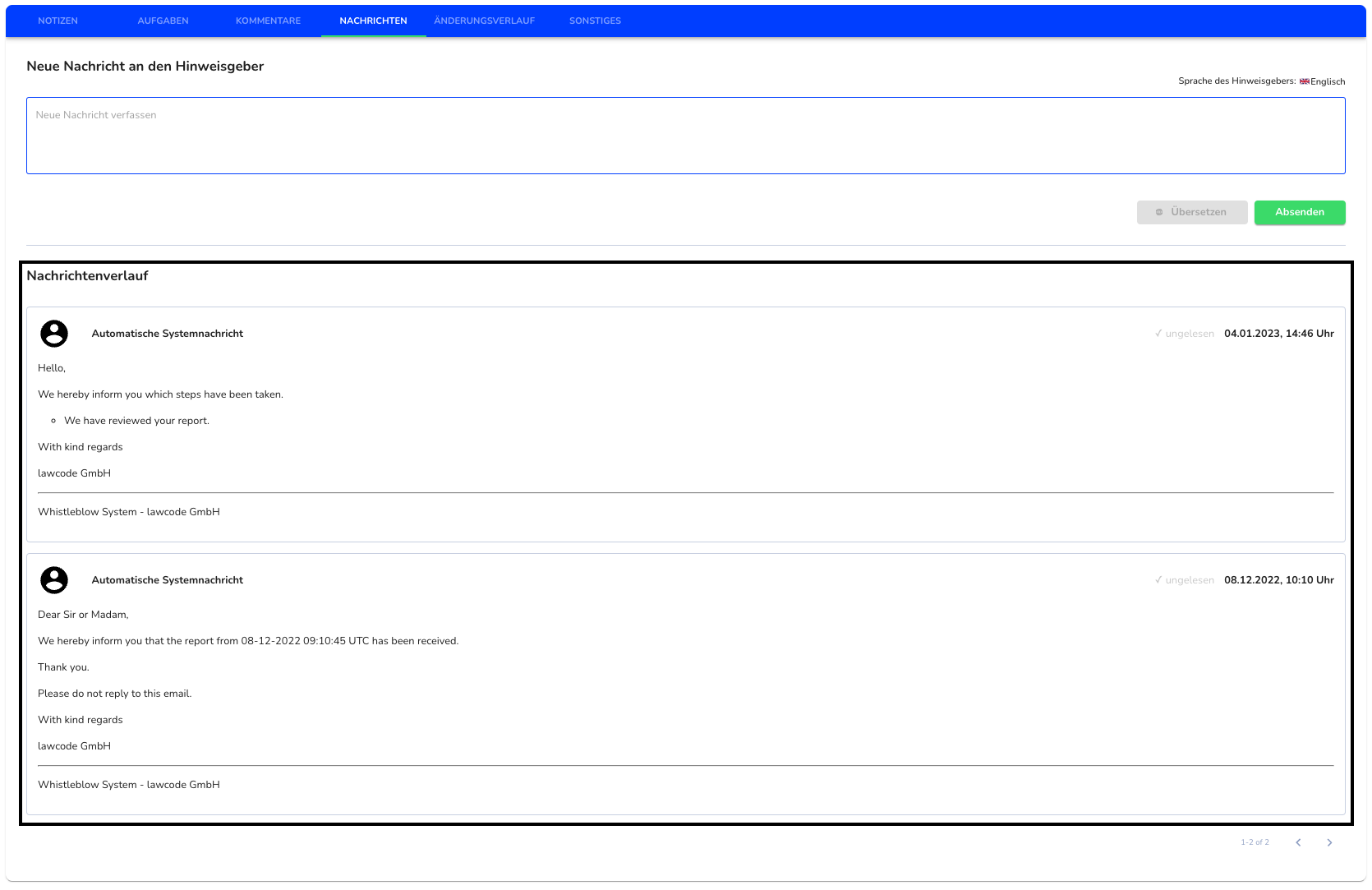Click the English flag icon
Viewport: 1372px width, 890px height.
1305,81
